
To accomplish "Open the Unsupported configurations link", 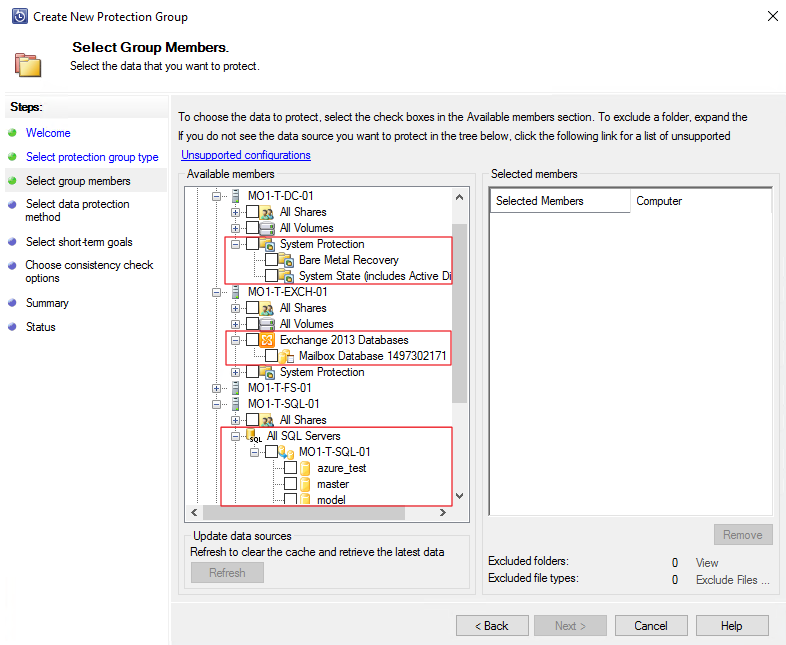I will pyautogui.click(x=246, y=155).
